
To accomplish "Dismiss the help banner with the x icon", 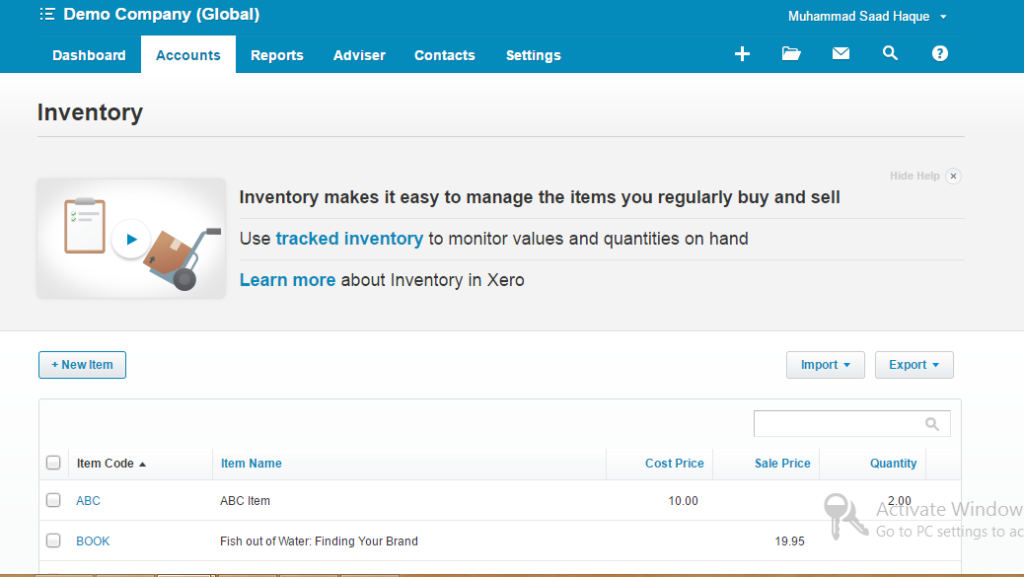I will pyautogui.click(x=953, y=175).
